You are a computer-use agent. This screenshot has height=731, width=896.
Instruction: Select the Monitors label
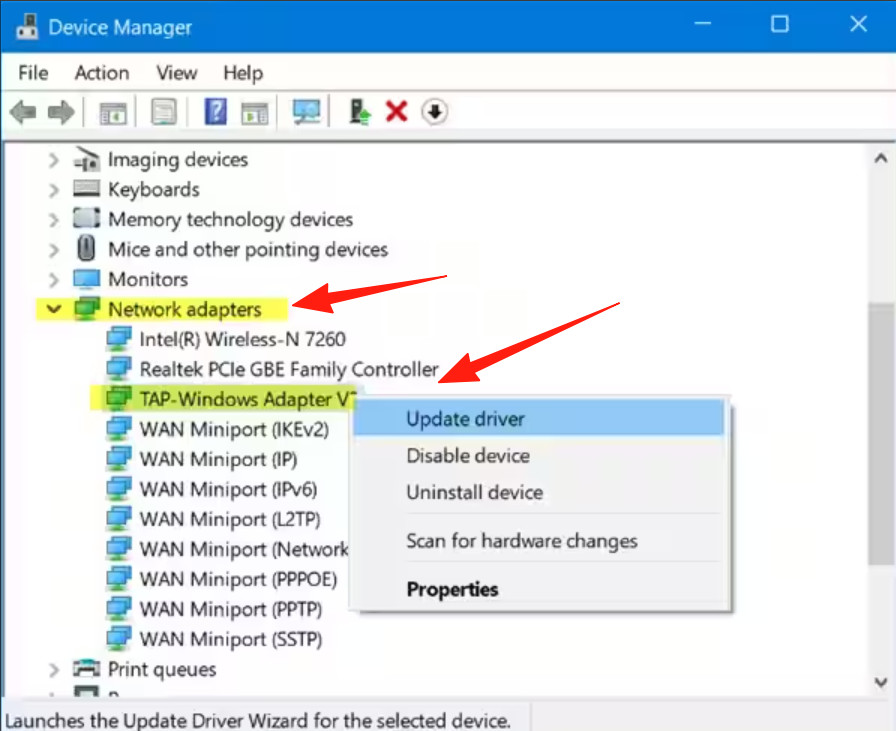click(x=148, y=279)
